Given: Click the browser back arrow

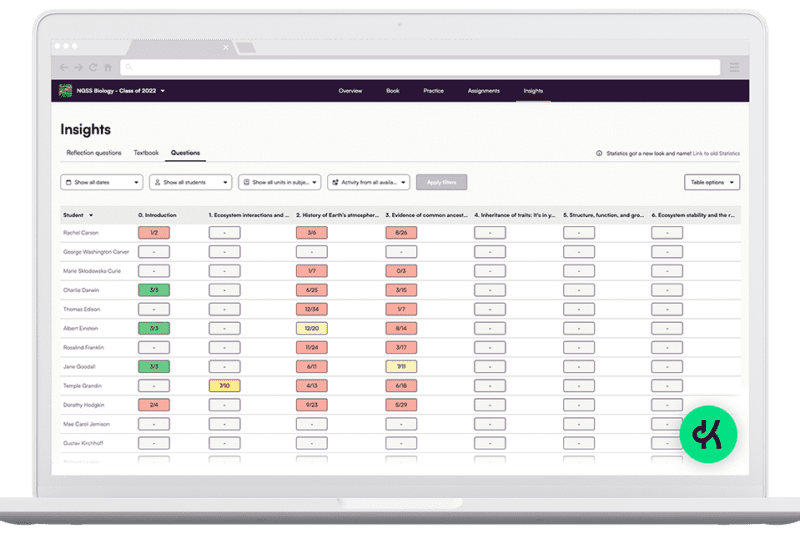Looking at the screenshot, I should (x=66, y=68).
